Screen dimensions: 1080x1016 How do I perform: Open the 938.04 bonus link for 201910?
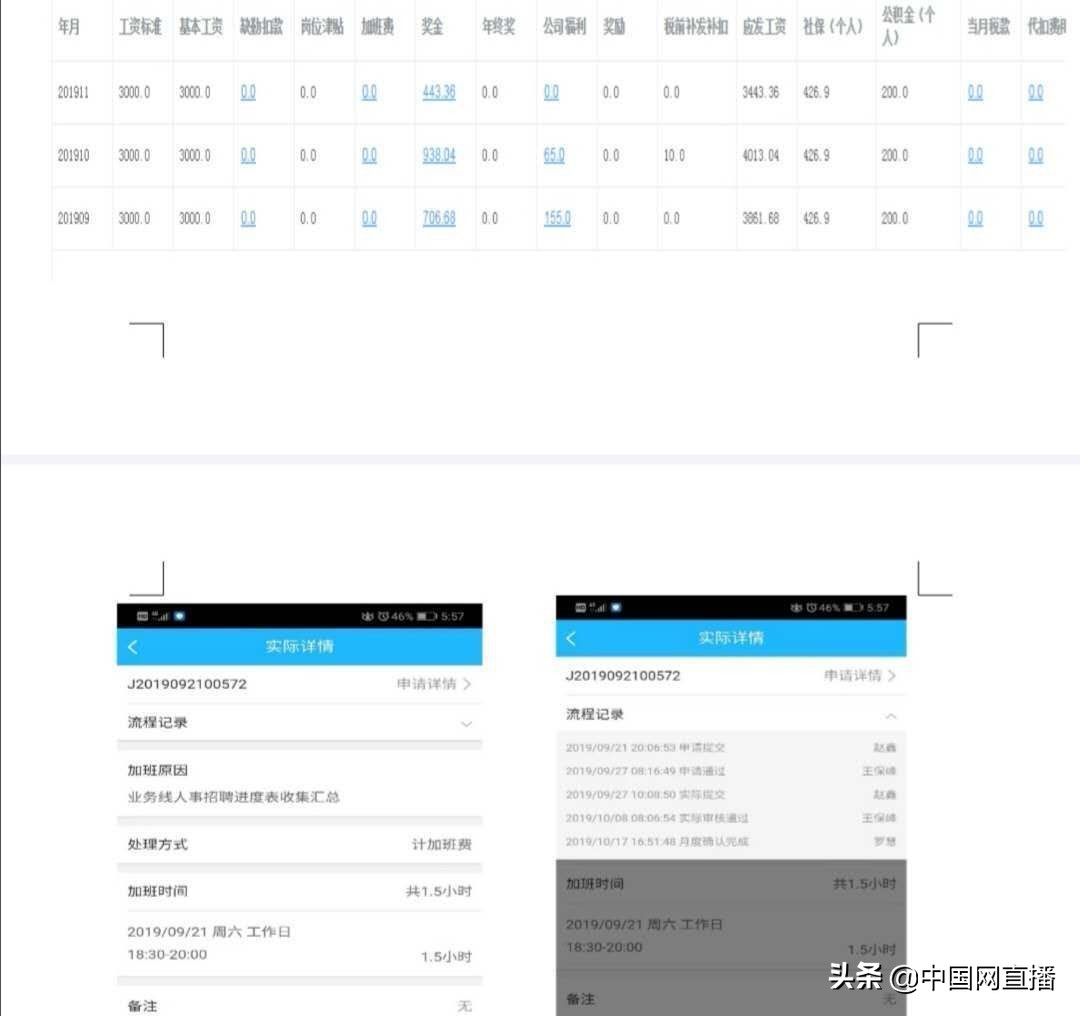pyautogui.click(x=438, y=156)
